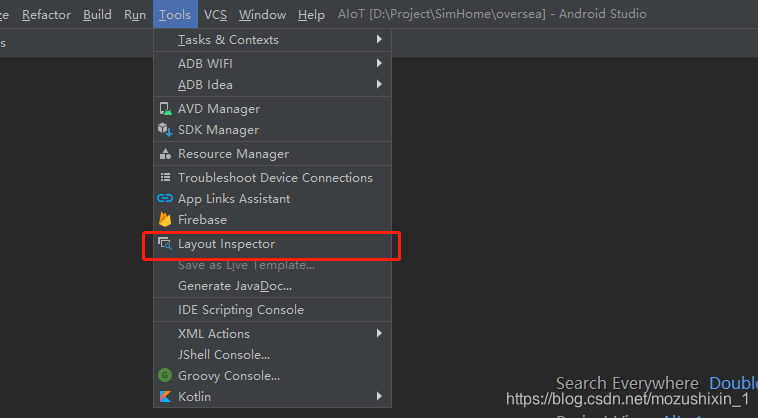
Task: Launch App Links Assistant
Action: click(x=272, y=199)
